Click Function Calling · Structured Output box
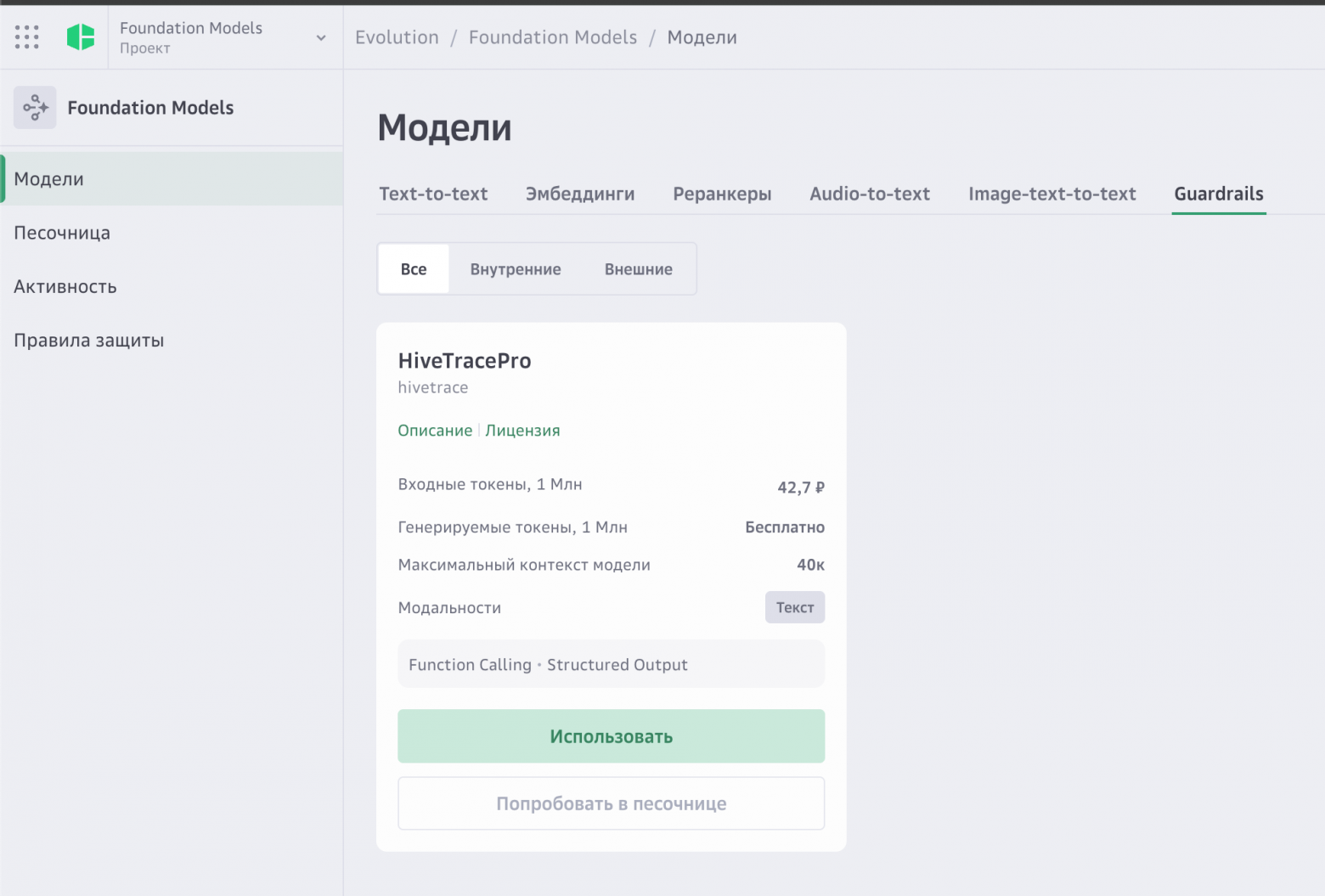The image size is (1325, 896). coord(612,664)
